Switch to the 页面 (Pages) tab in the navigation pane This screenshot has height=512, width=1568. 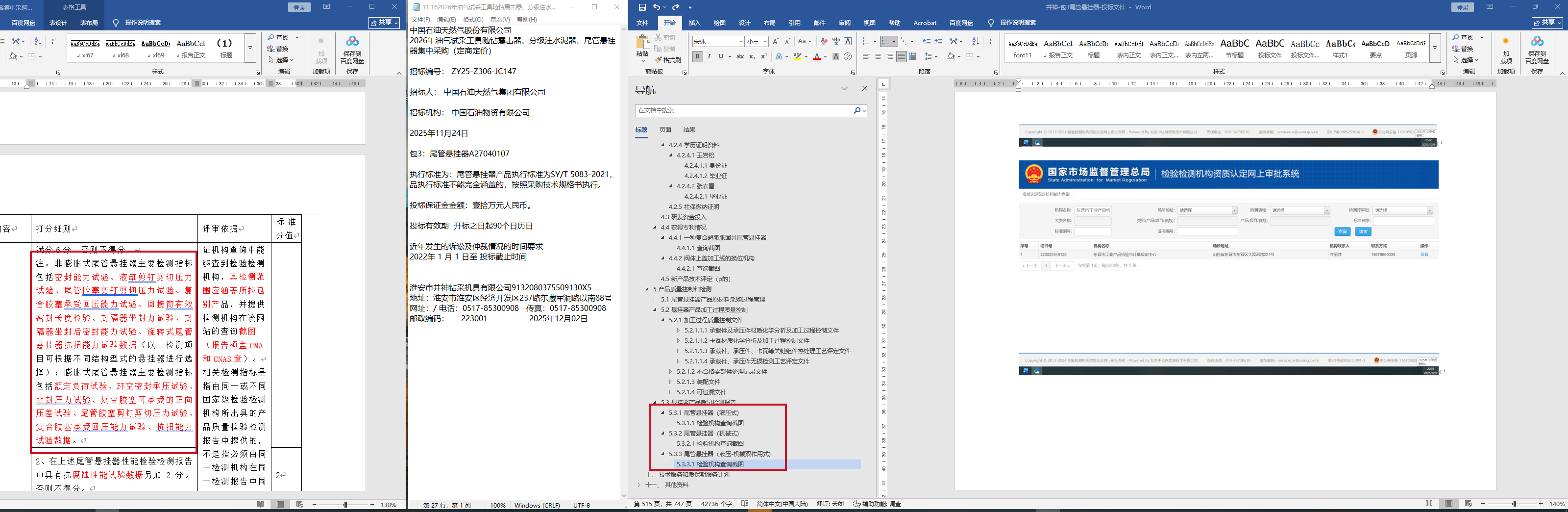click(x=665, y=130)
